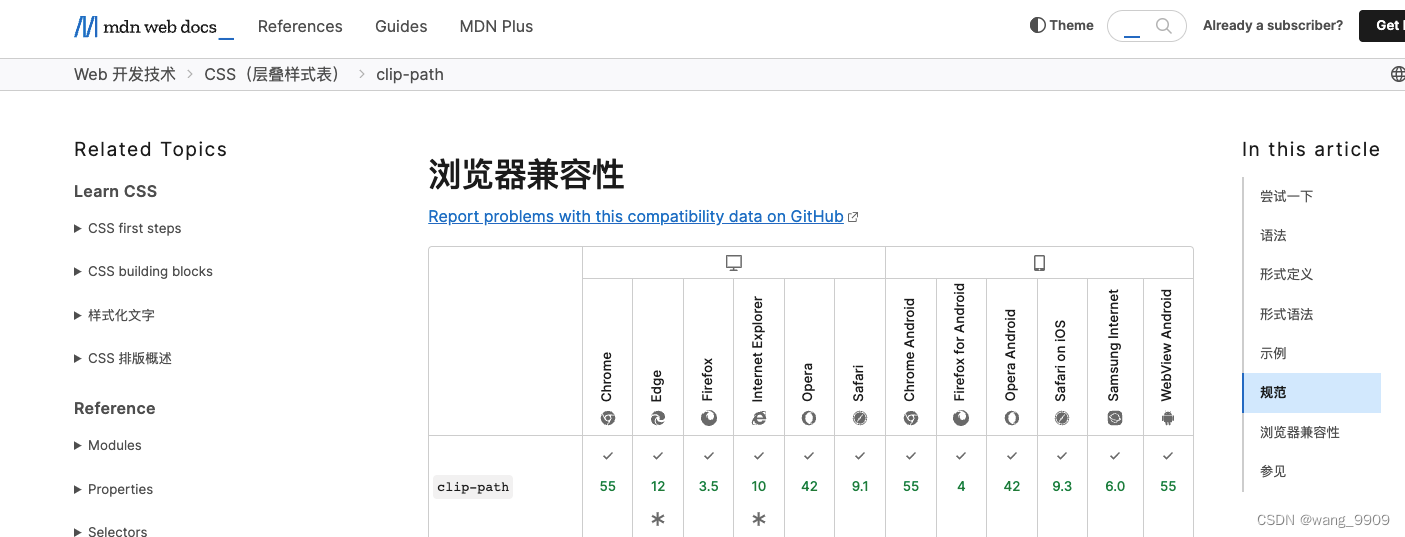Open the MDN Plus menu
1405x537 pixels.
tap(496, 26)
